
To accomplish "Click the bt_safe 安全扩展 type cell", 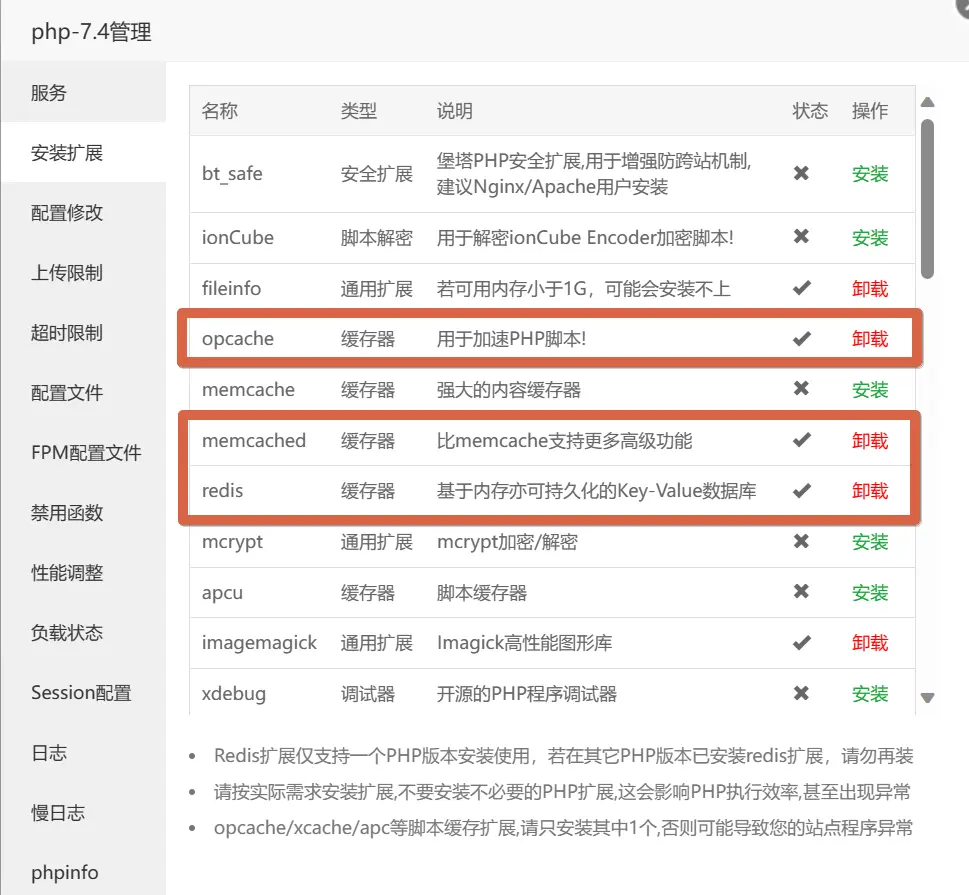I will 377,174.
